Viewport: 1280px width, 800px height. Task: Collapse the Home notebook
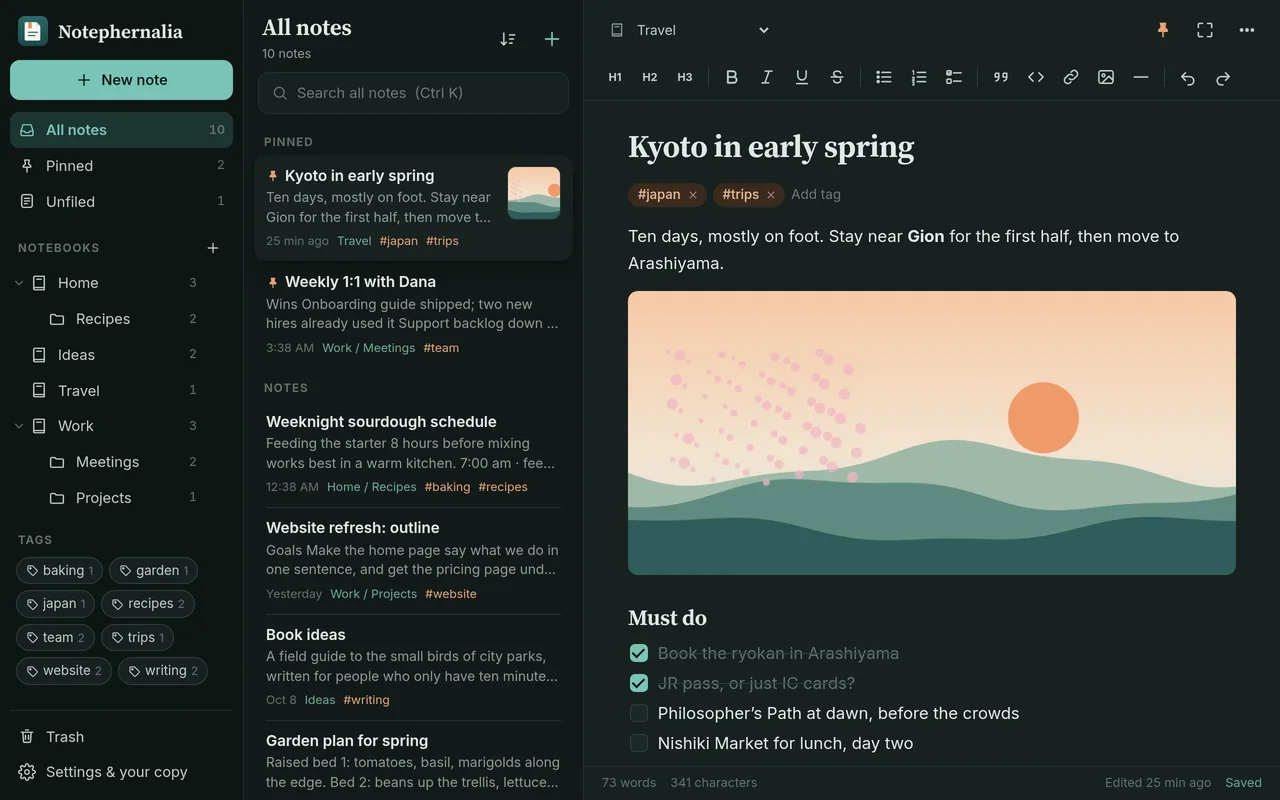pyautogui.click(x=19, y=283)
